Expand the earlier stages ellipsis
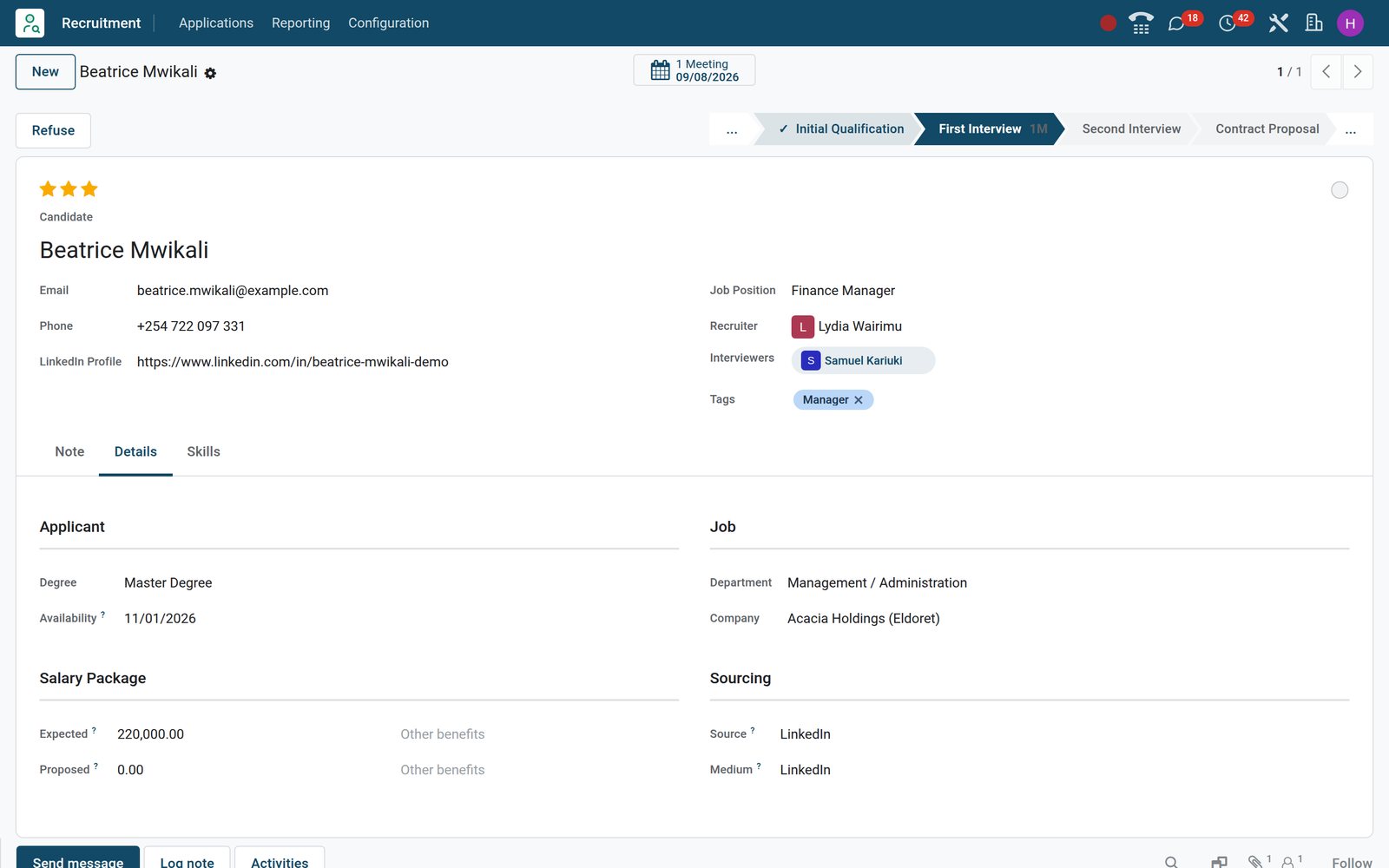Image resolution: width=1389 pixels, height=868 pixels. coord(732,129)
